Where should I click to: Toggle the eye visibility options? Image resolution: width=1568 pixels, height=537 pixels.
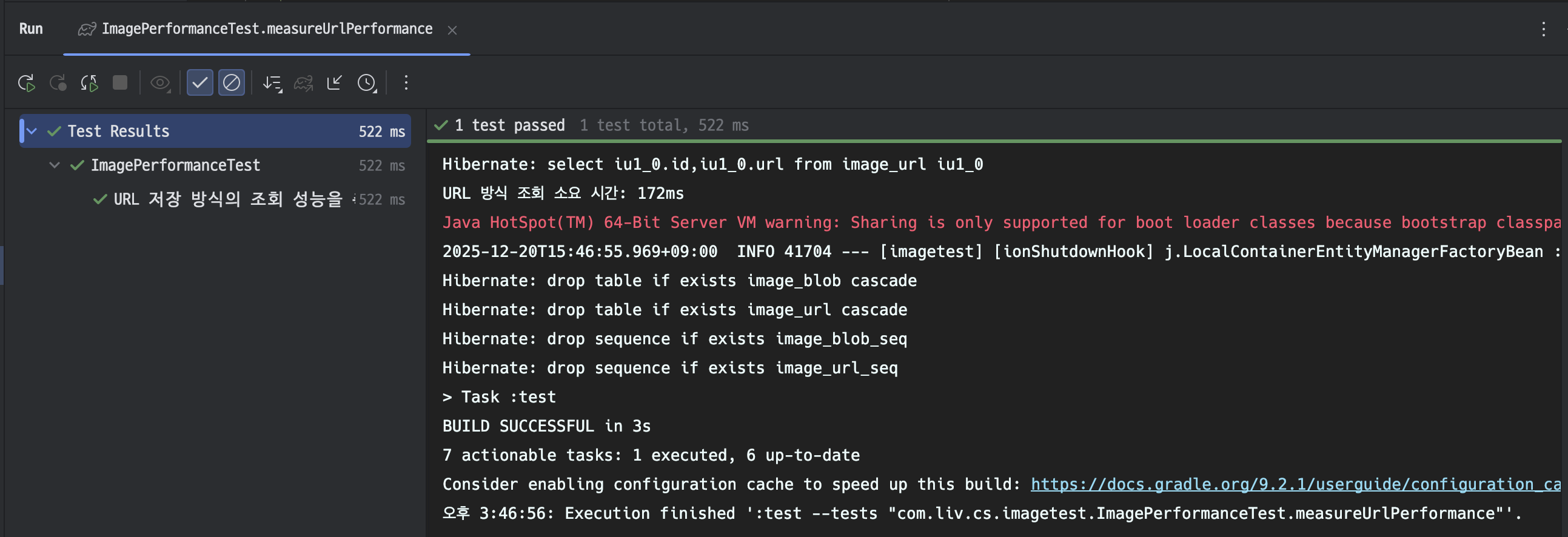click(160, 82)
